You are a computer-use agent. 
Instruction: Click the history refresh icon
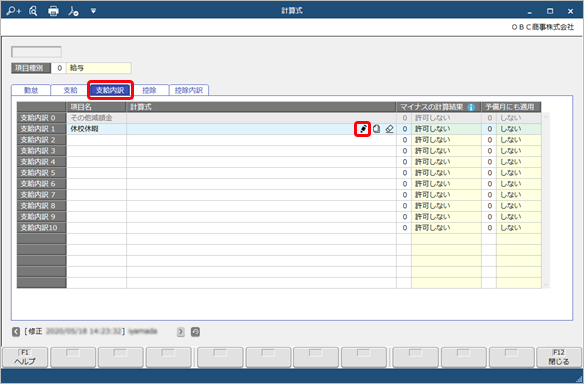(x=195, y=331)
